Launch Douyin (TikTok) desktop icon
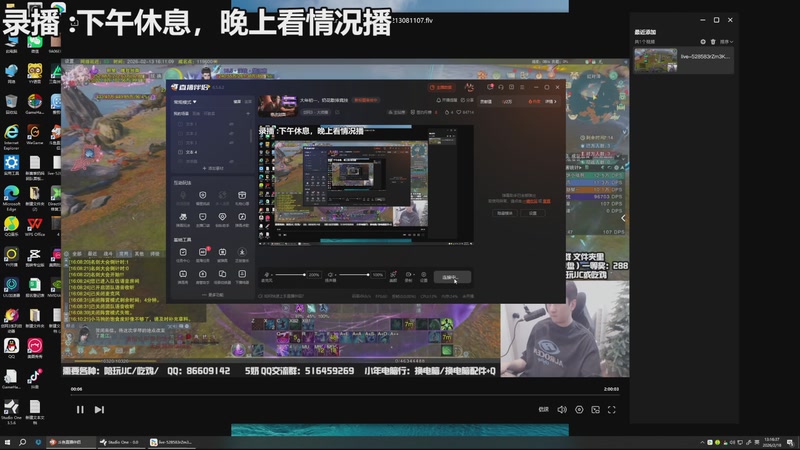The height and width of the screenshot is (450, 800). tap(35, 379)
